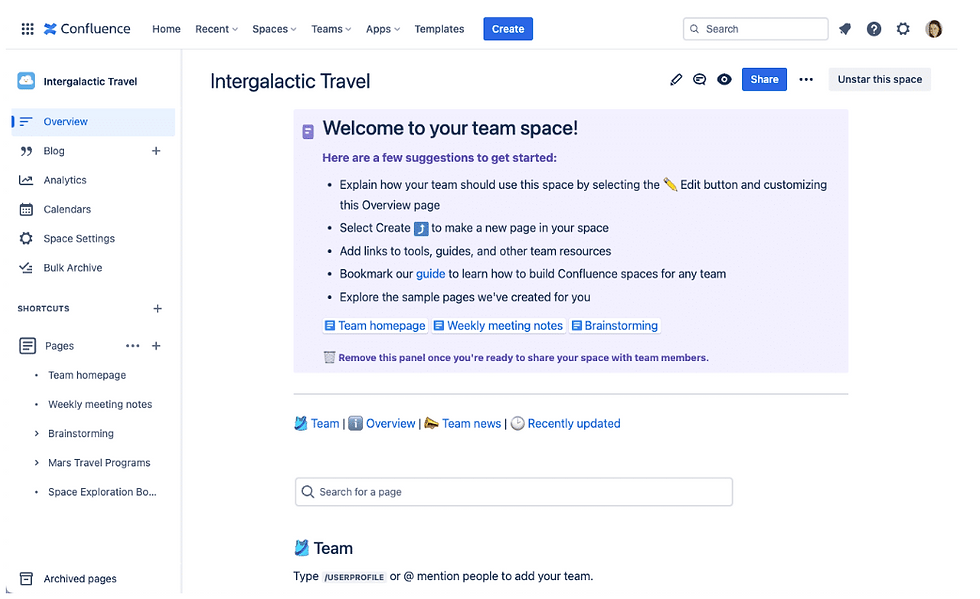Open the Apps dropdown menu
The width and height of the screenshot is (980, 599).
382,29
